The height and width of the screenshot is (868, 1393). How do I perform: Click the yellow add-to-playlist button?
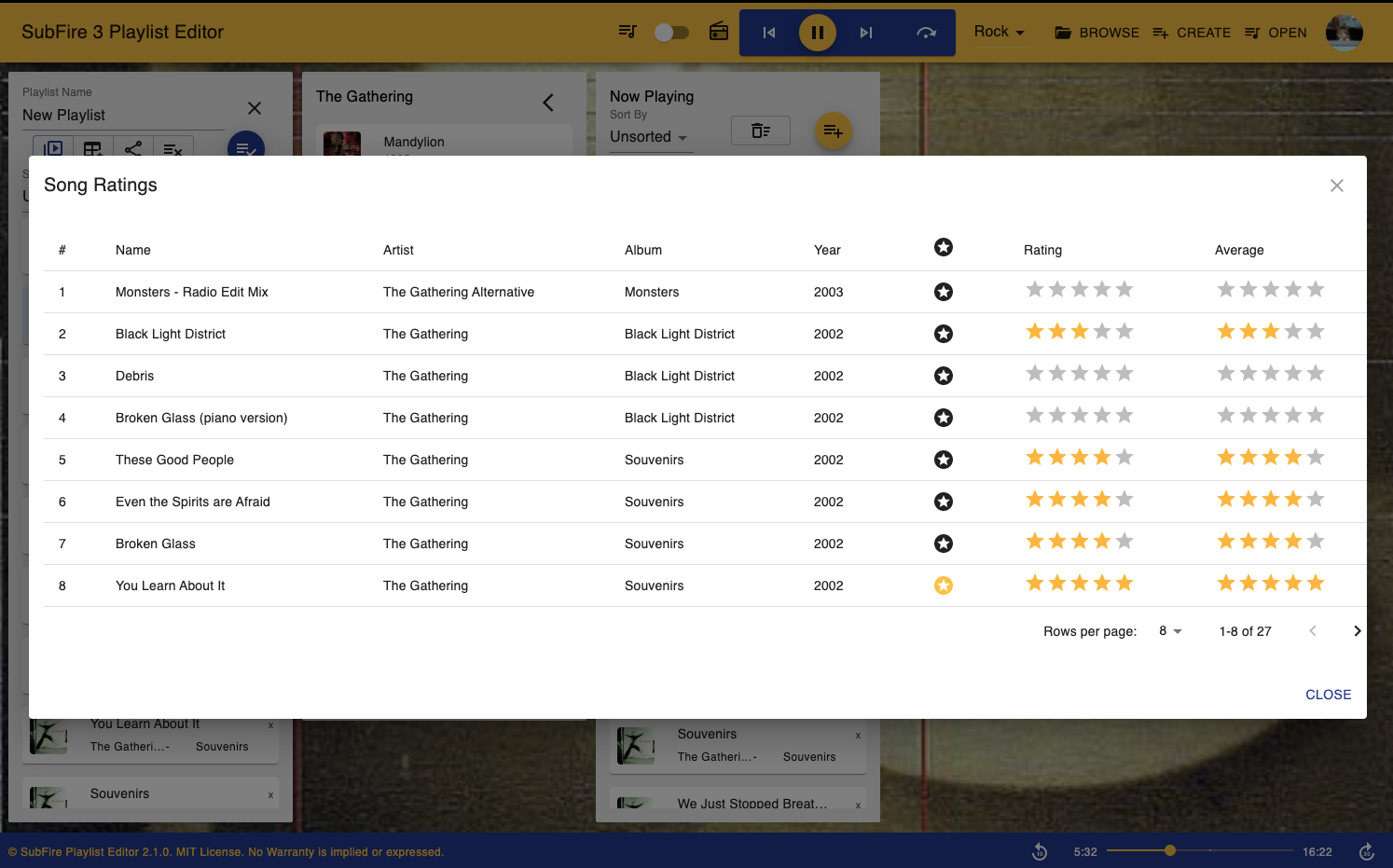[834, 131]
